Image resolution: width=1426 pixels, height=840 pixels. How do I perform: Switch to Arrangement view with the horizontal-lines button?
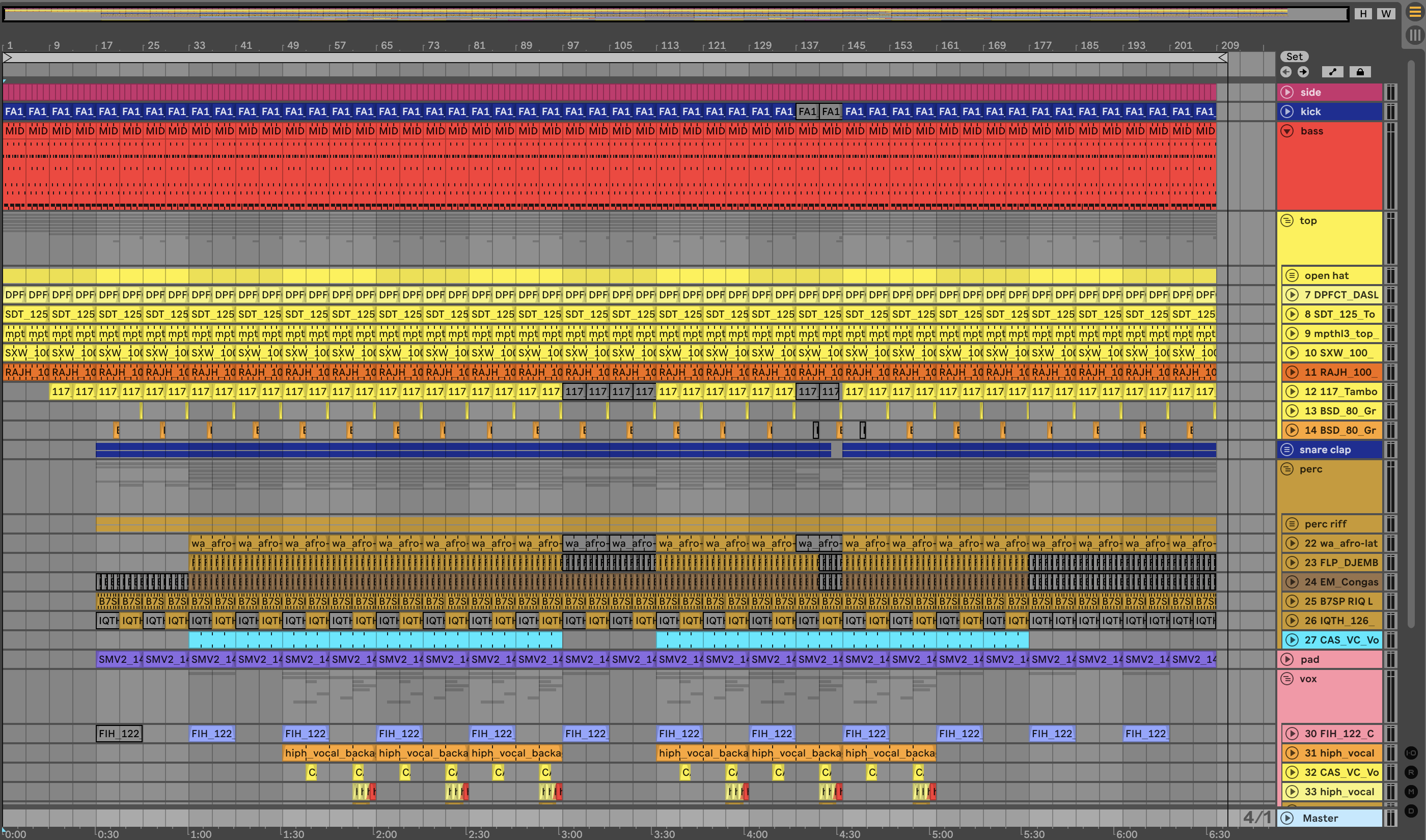[1414, 12]
